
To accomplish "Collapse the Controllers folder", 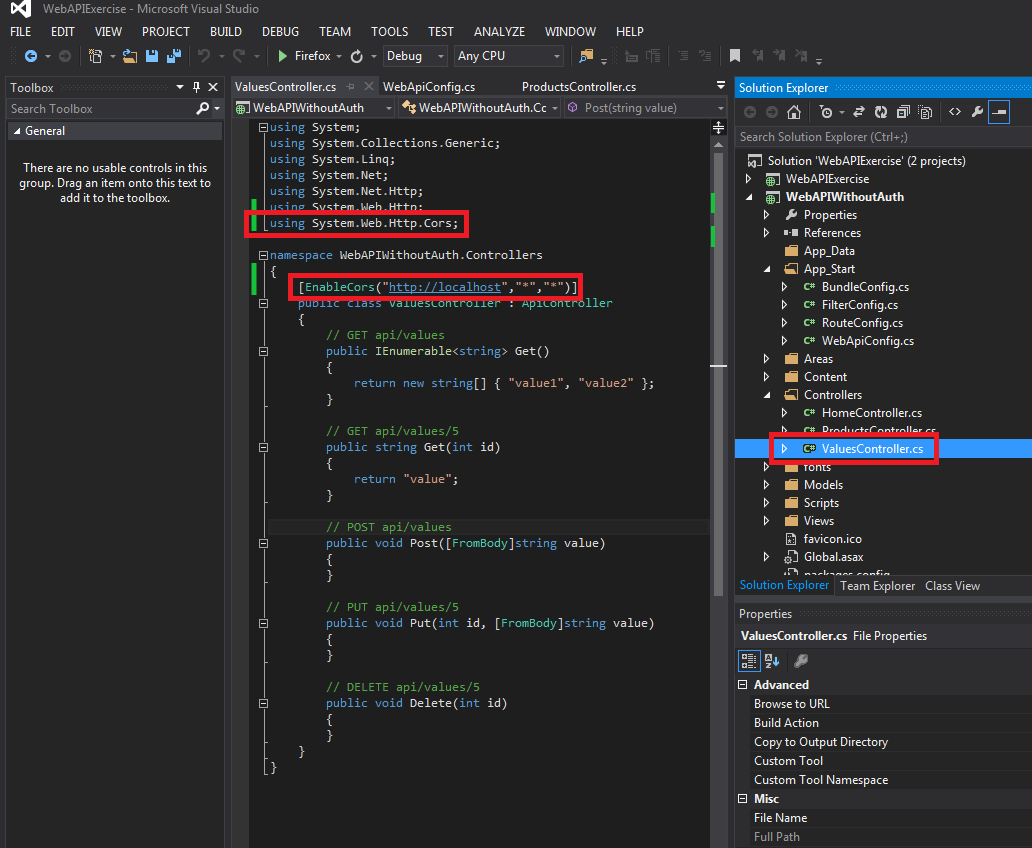I will click(x=767, y=395).
